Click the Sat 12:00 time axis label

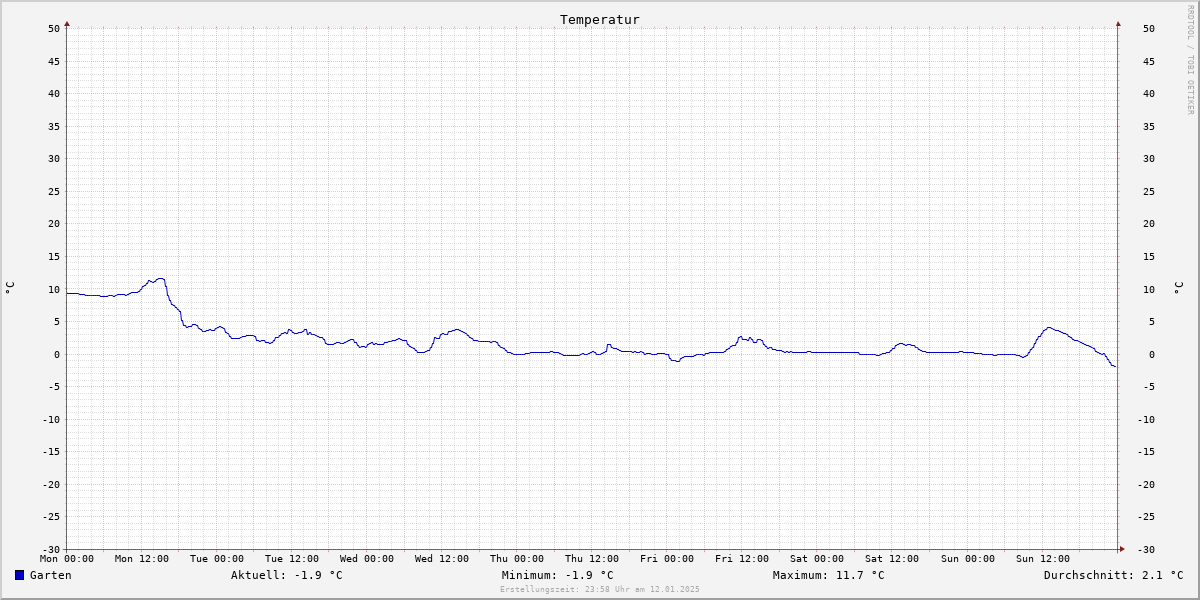(892, 559)
